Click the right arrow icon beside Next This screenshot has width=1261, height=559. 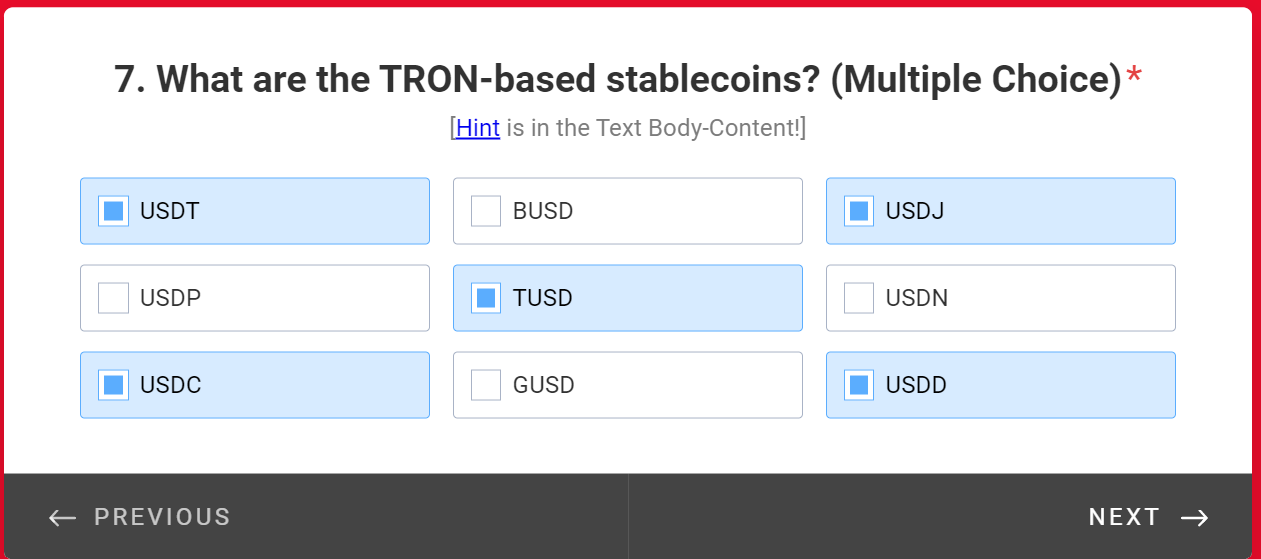click(1195, 517)
